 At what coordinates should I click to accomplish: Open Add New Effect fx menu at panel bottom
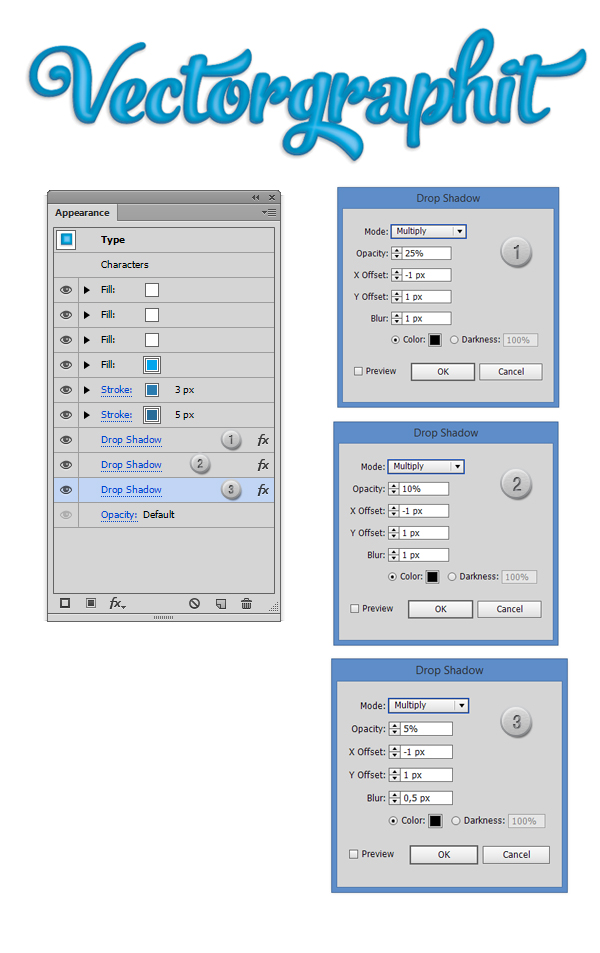click(x=117, y=603)
